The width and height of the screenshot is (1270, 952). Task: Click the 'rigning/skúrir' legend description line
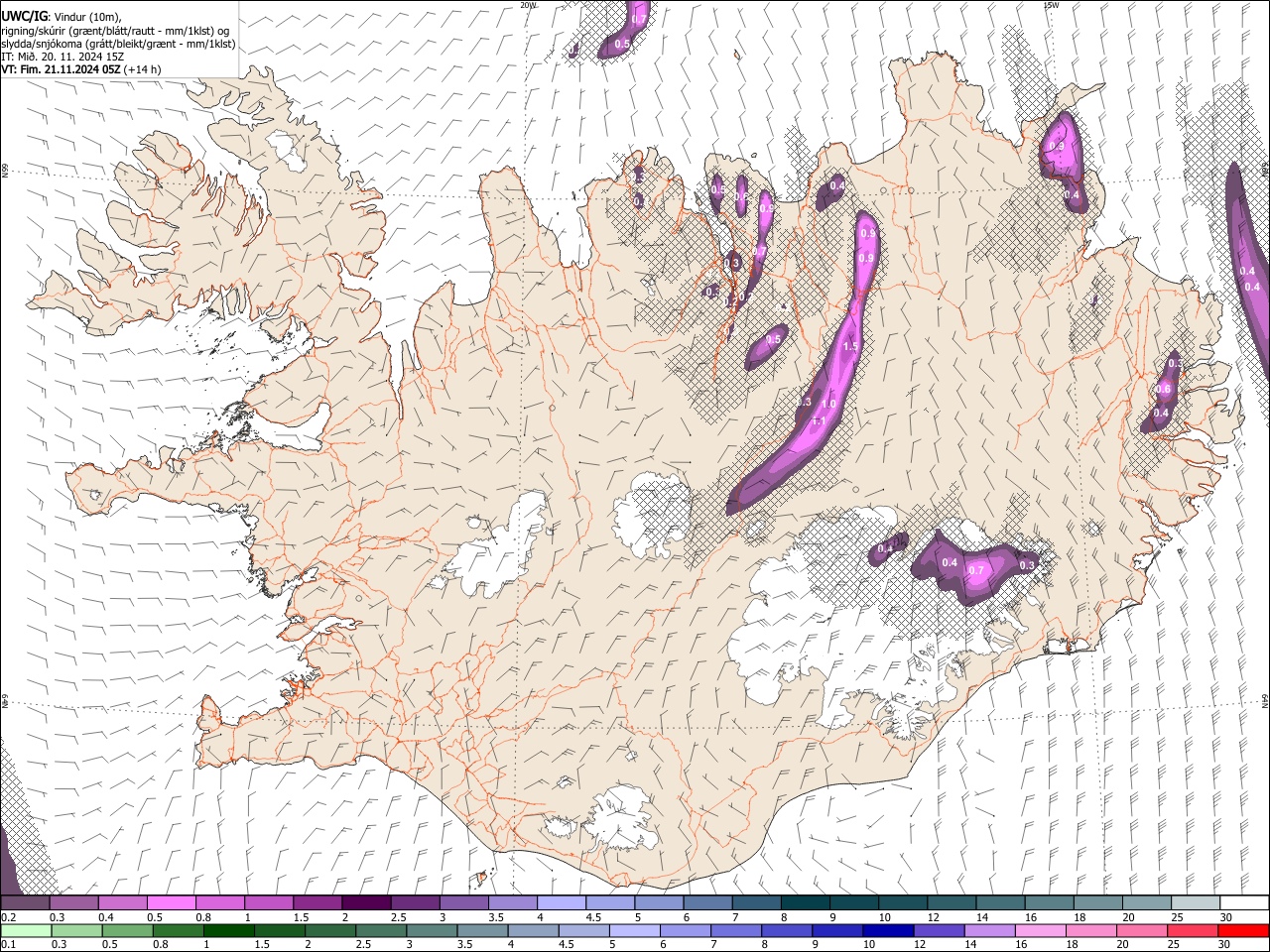tap(115, 31)
